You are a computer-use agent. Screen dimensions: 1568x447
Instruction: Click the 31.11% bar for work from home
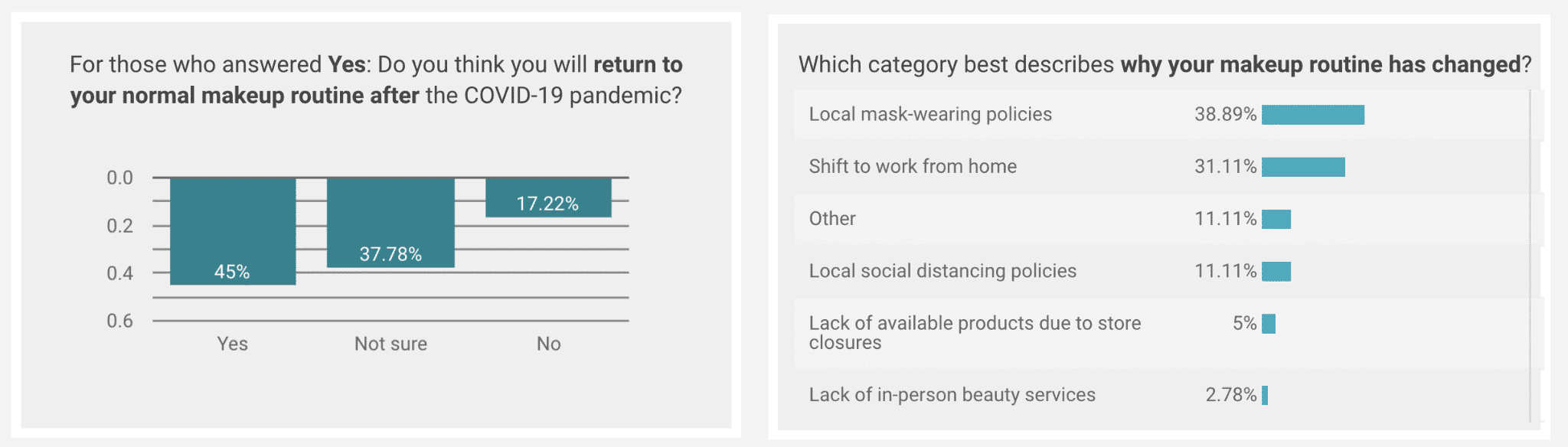tap(1303, 167)
